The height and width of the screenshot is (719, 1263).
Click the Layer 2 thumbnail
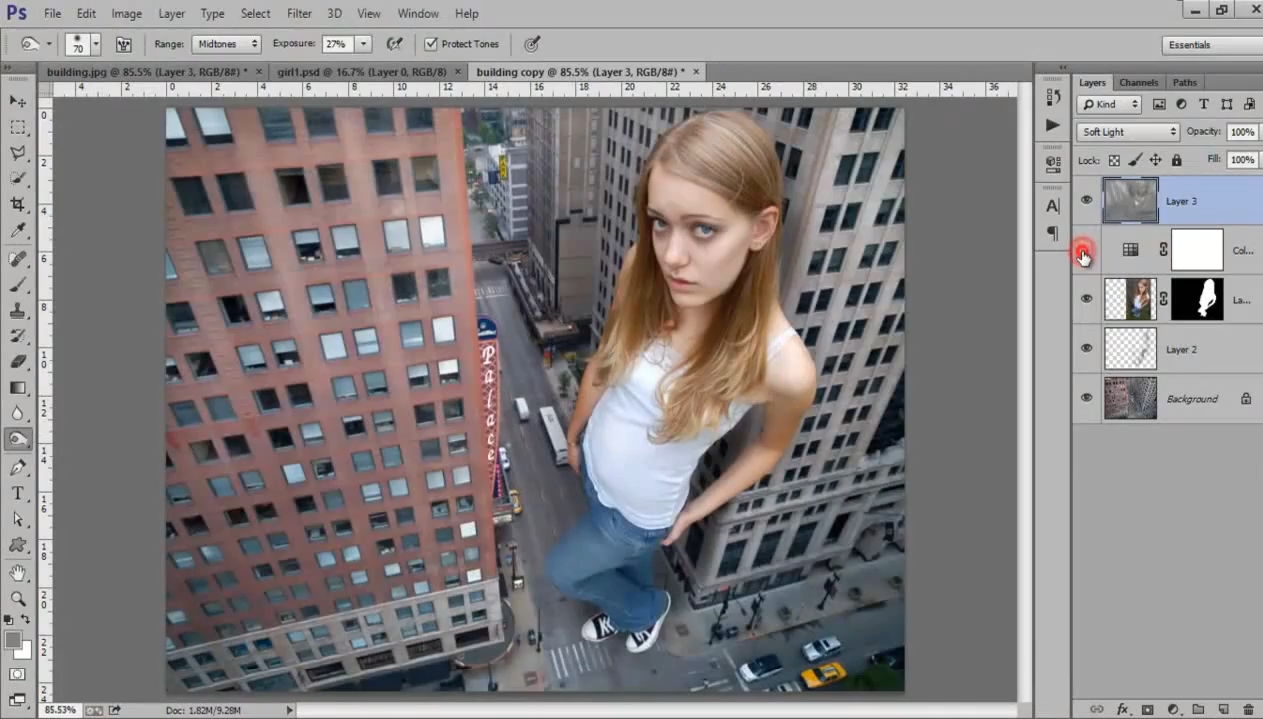(x=1130, y=349)
